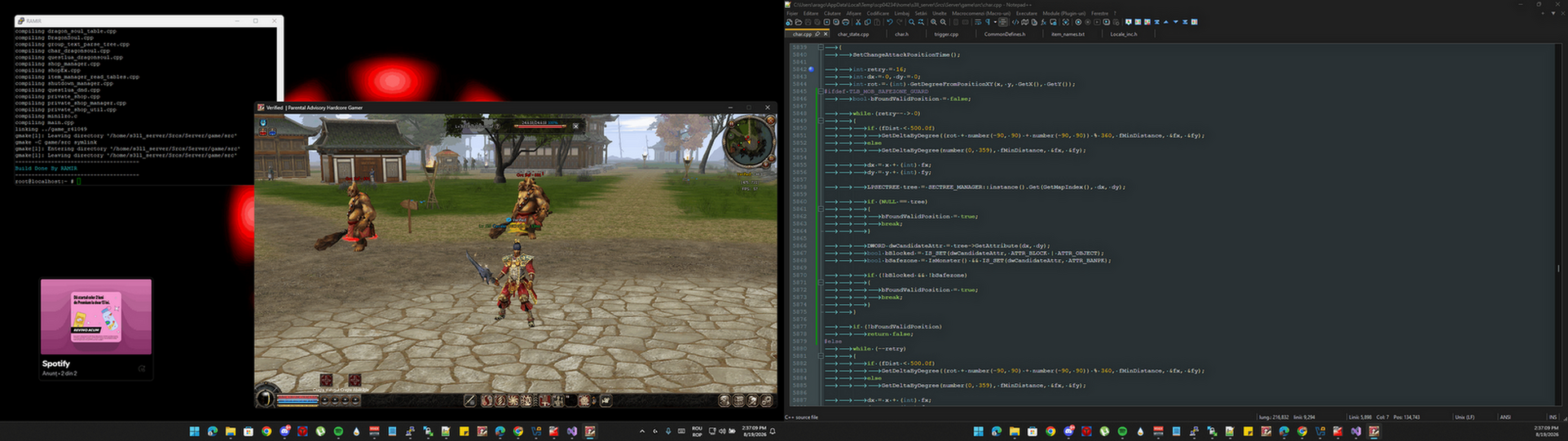Click the Find and Replace toolbar icon
Viewport: 1568px width, 441px height.
tap(922, 22)
